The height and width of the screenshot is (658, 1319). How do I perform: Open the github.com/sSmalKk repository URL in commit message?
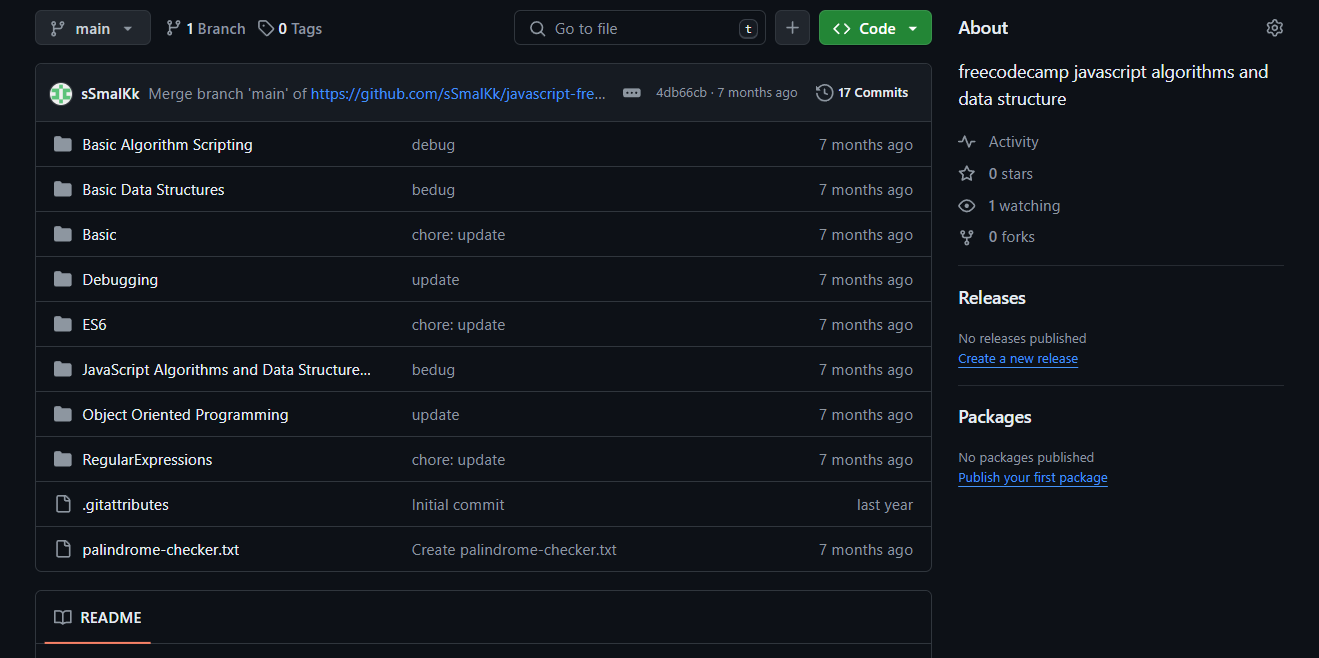pyautogui.click(x=458, y=93)
